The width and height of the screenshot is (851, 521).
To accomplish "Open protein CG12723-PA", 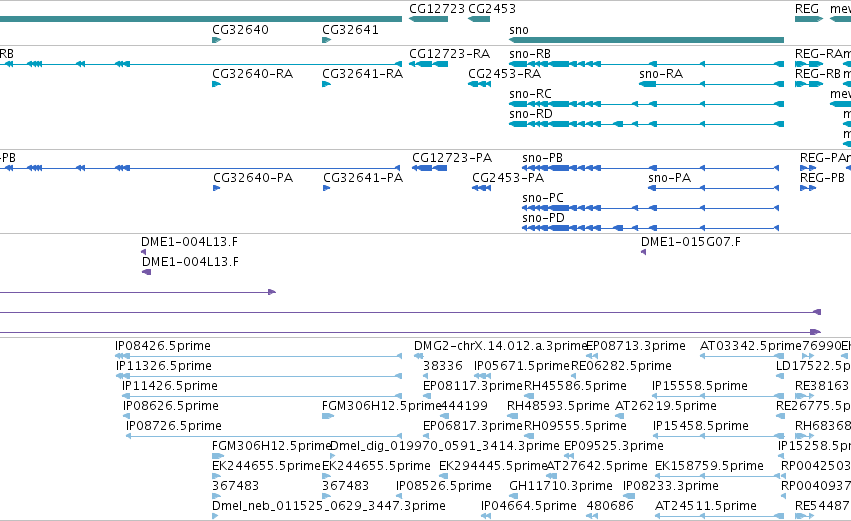I will pos(452,158).
